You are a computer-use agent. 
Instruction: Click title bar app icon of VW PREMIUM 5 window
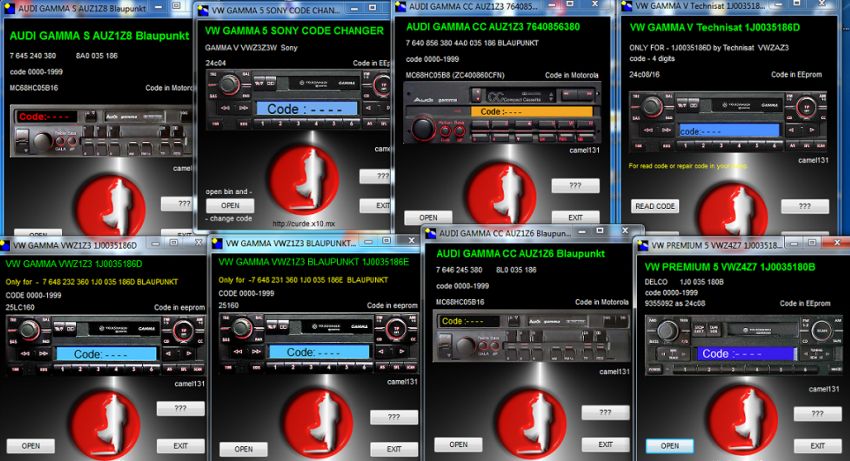(643, 245)
